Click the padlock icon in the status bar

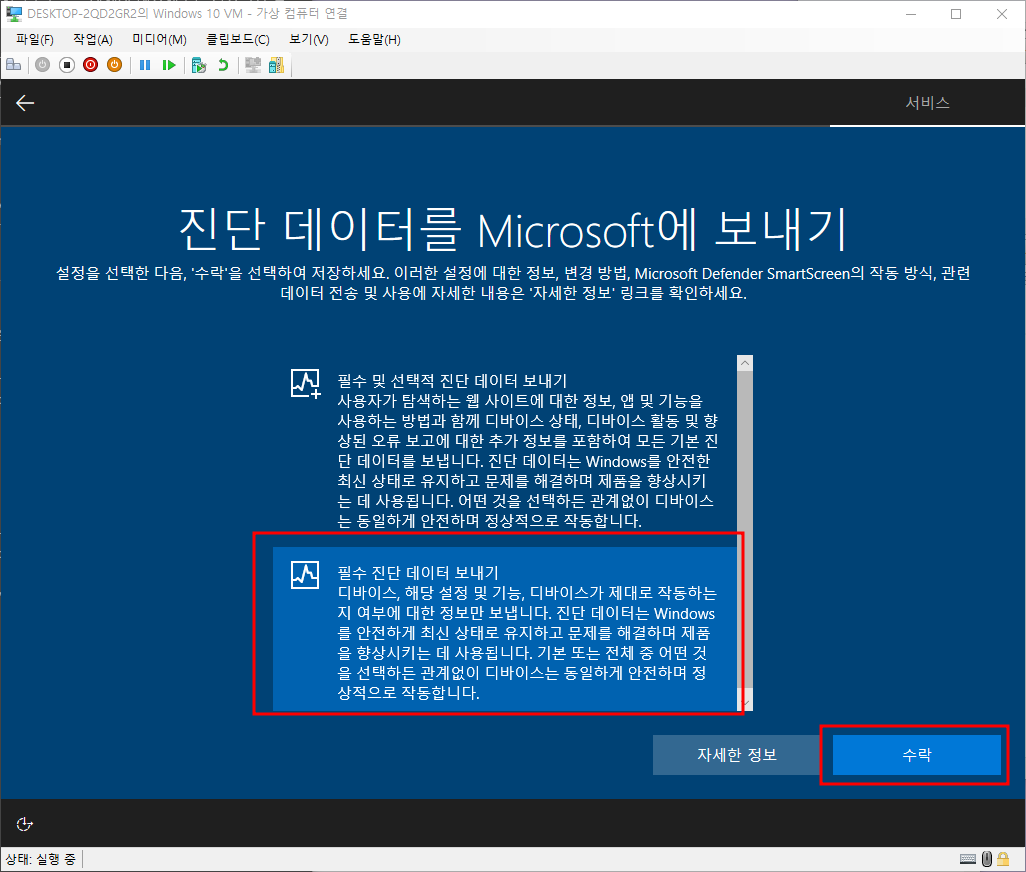pos(1002,858)
